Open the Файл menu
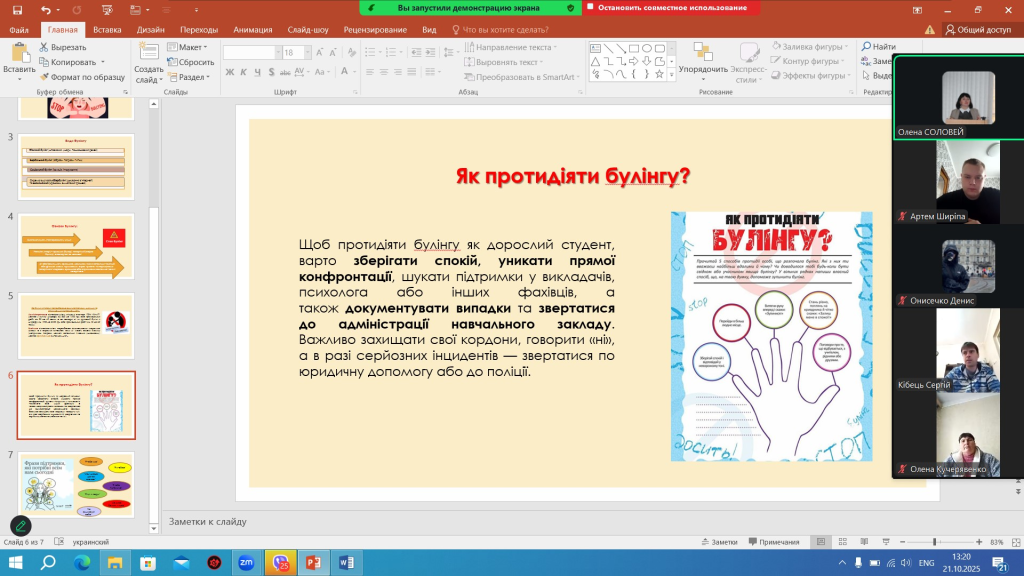 click(x=19, y=29)
